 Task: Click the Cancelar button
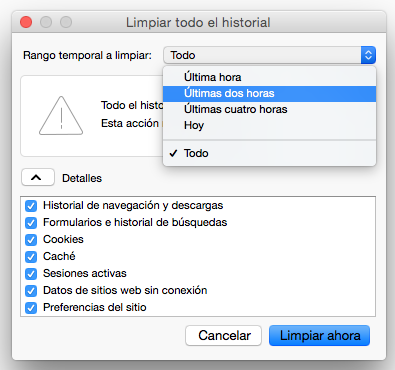coord(224,336)
